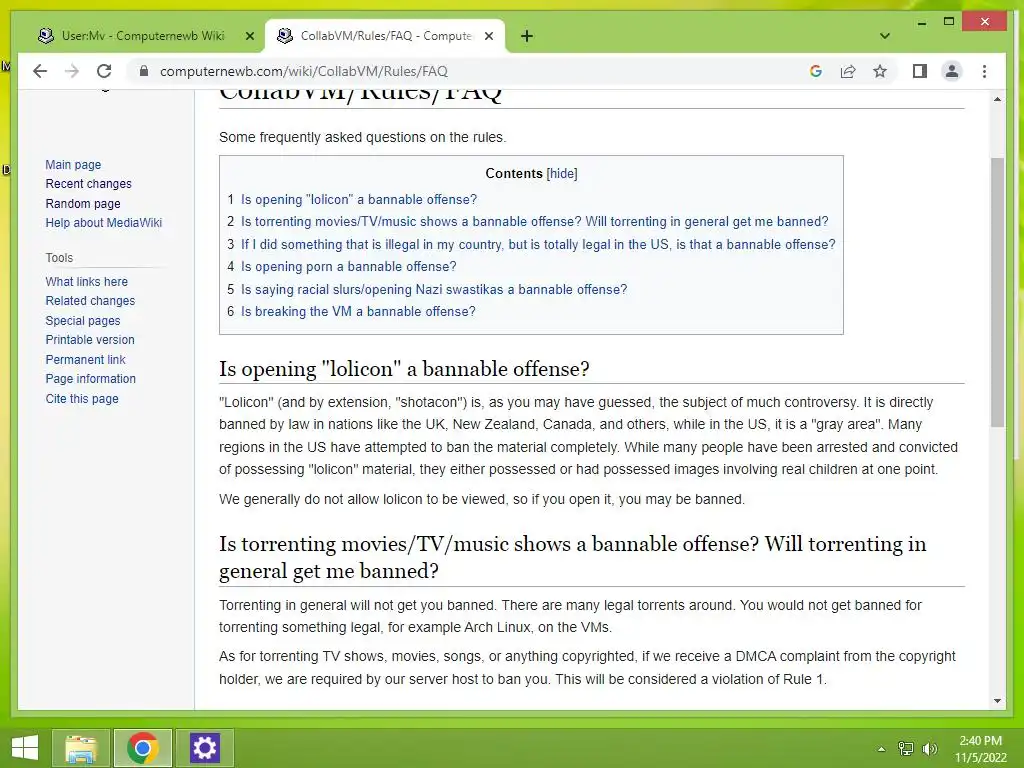Screen dimensions: 1024x768
Task: Show hidden system tray icons
Action: pyautogui.click(x=882, y=749)
